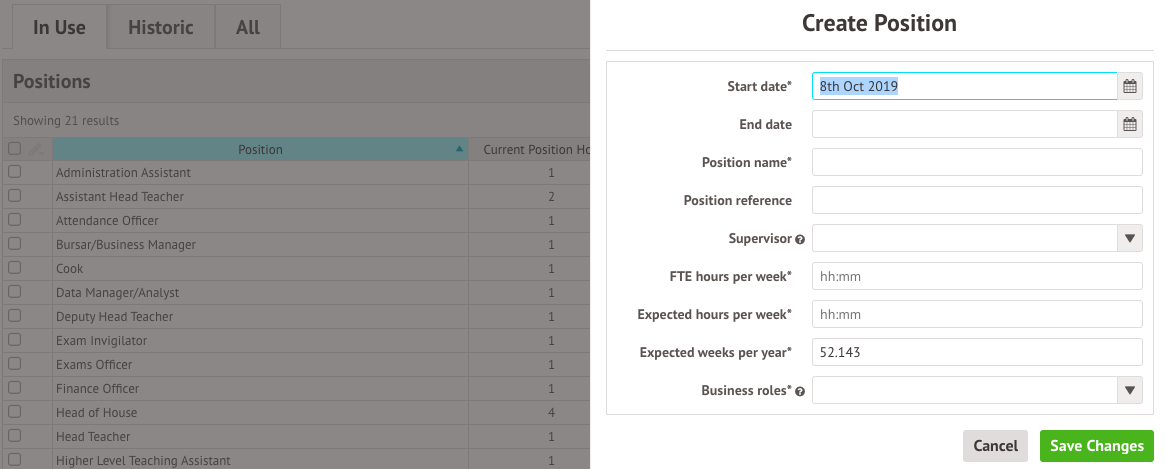
Task: Select the In Use tab
Action: pos(59,28)
